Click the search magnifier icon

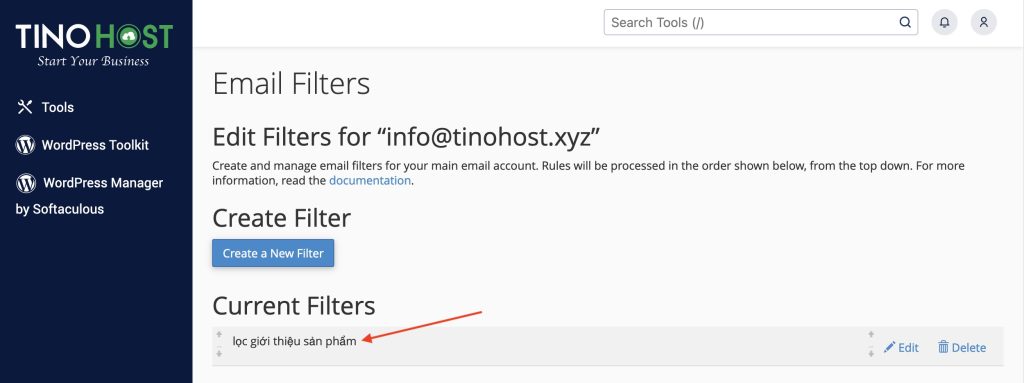coord(905,22)
